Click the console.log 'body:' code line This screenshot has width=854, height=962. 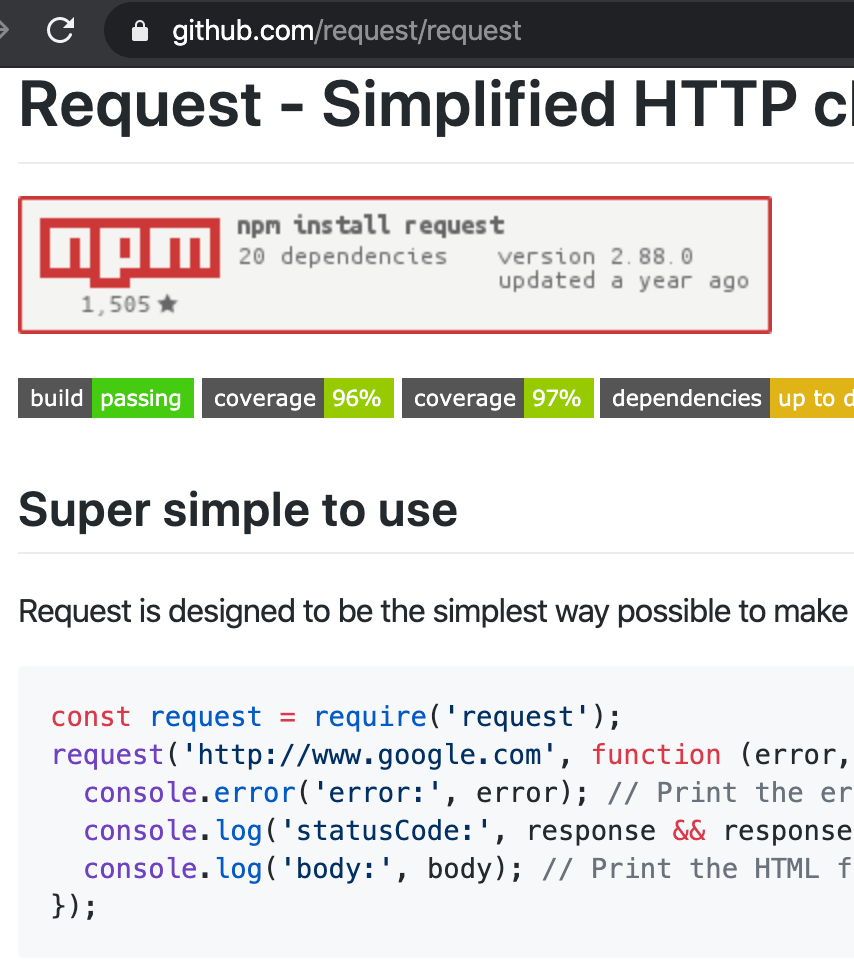(x=469, y=869)
